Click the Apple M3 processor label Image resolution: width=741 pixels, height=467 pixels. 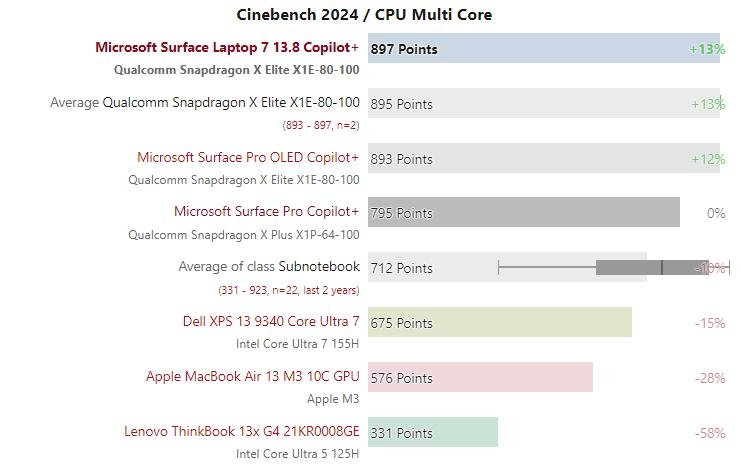tap(333, 398)
